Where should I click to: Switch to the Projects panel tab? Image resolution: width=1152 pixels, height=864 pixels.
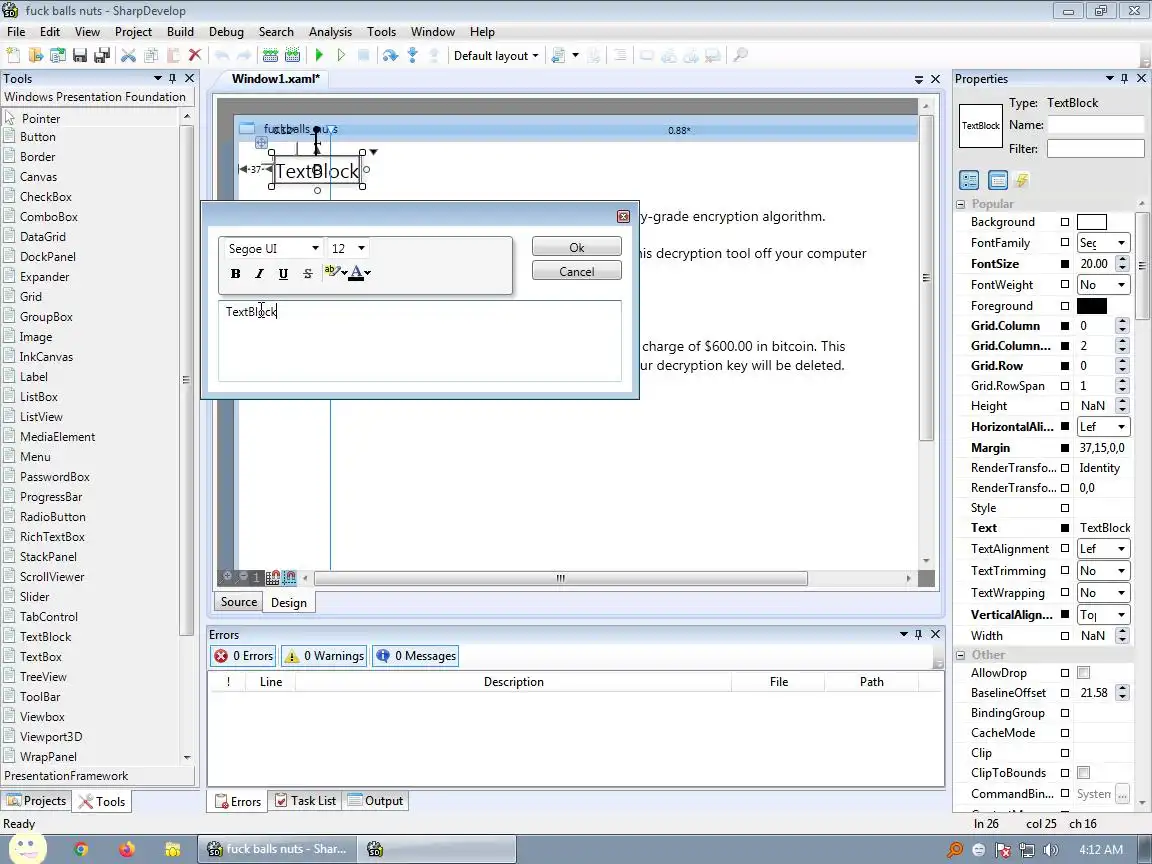[x=36, y=801]
